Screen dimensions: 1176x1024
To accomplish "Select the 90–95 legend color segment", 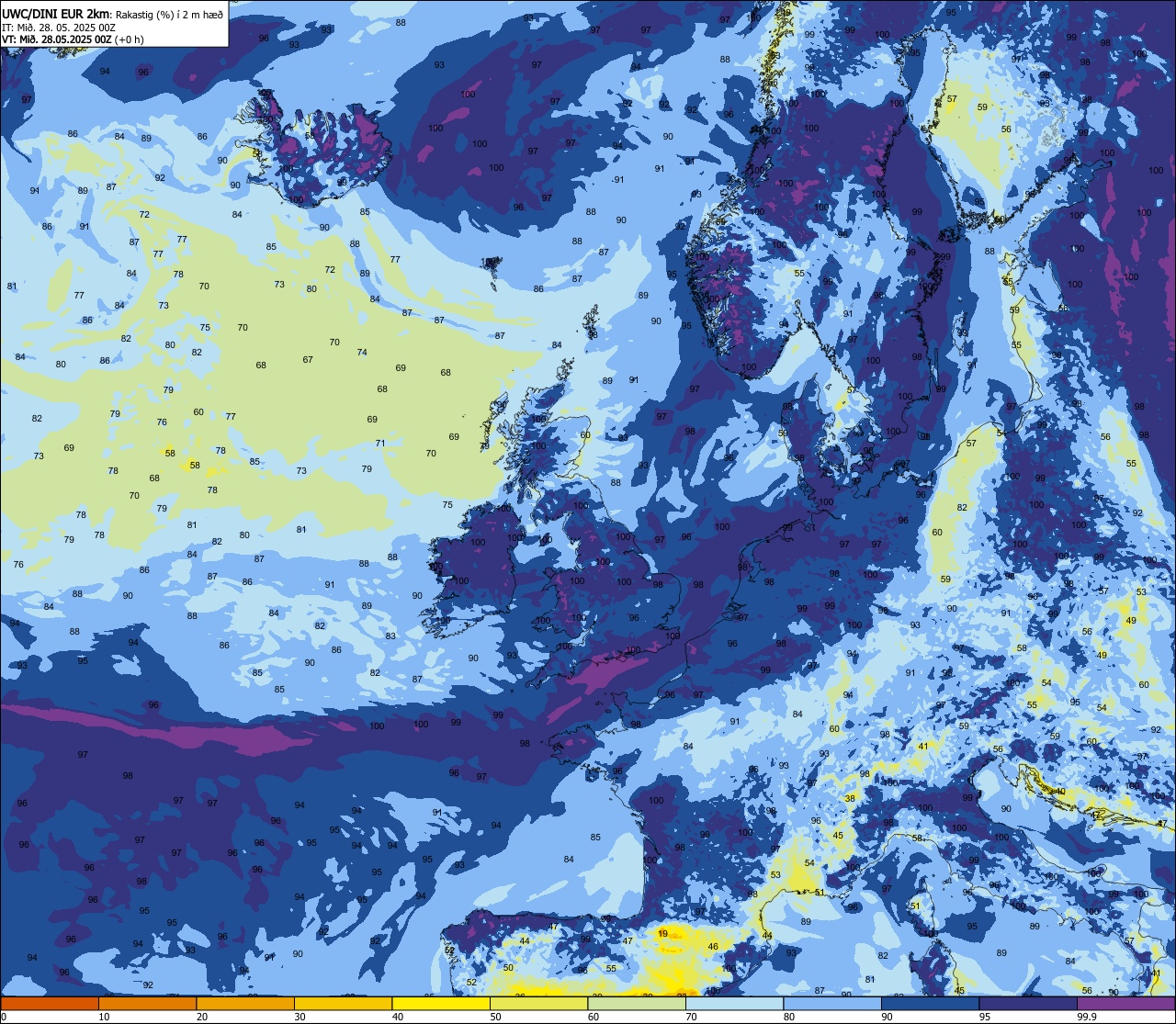I will click(x=930, y=1003).
